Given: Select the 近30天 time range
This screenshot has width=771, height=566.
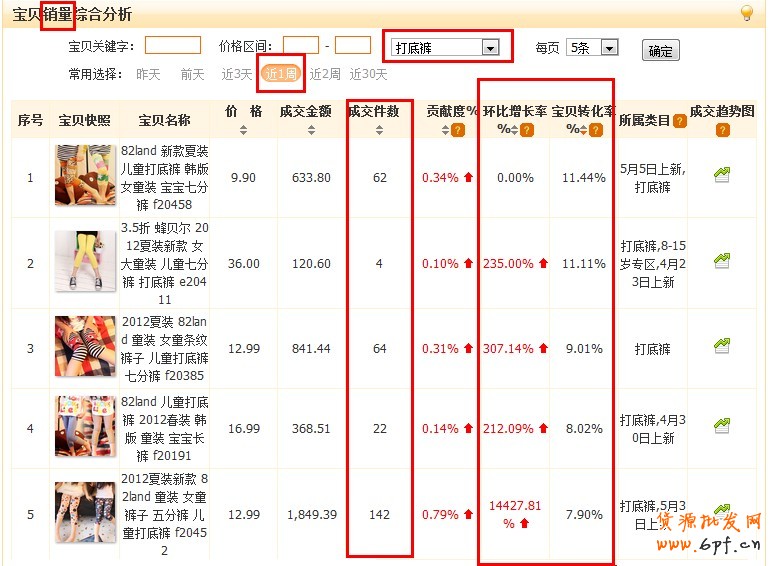Looking at the screenshot, I should pyautogui.click(x=367, y=74).
